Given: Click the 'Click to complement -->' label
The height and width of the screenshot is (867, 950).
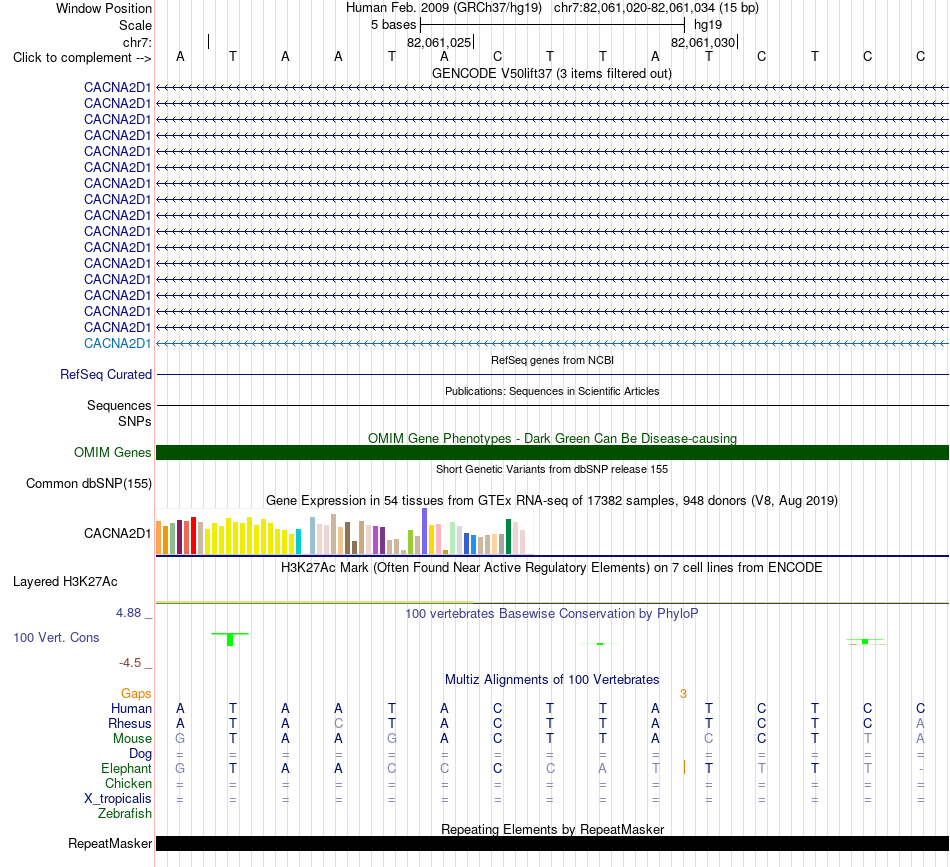Looking at the screenshot, I should click(82, 58).
